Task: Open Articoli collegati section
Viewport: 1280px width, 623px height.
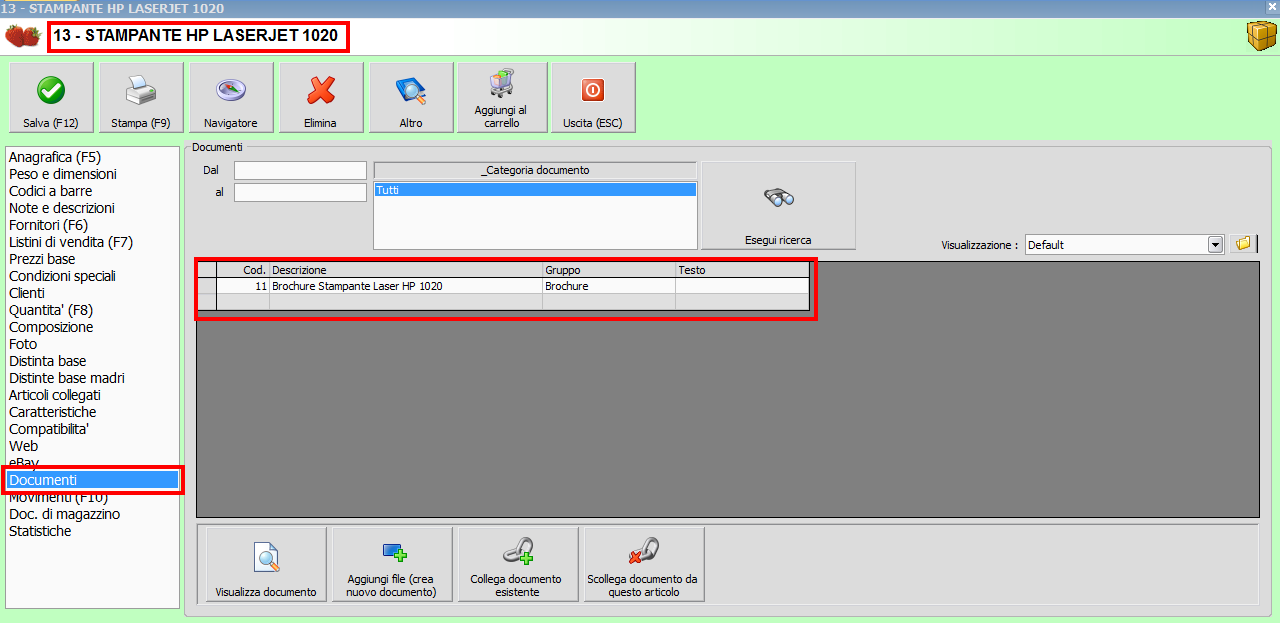Action: click(x=55, y=395)
